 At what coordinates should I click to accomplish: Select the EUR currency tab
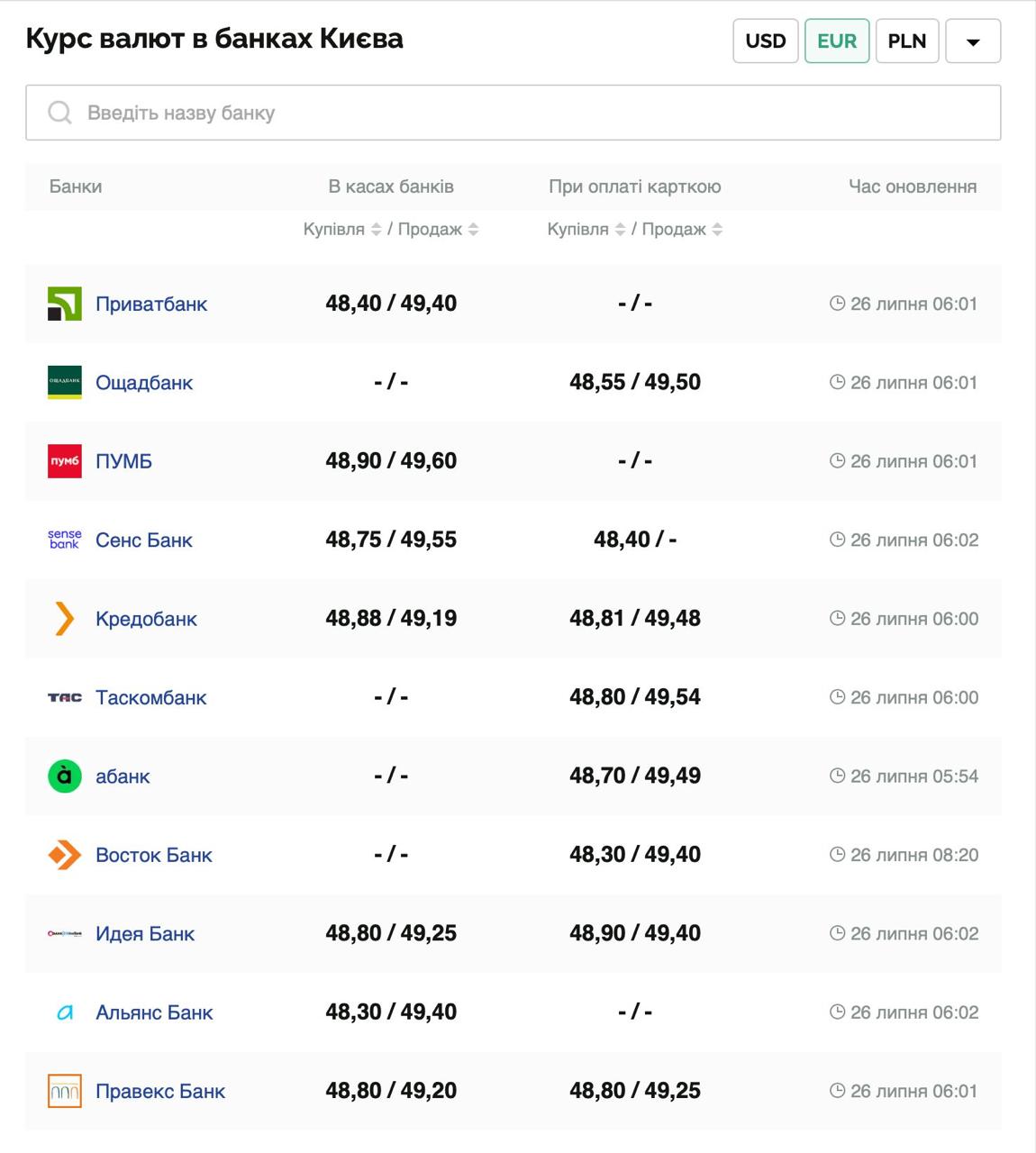pyautogui.click(x=836, y=41)
